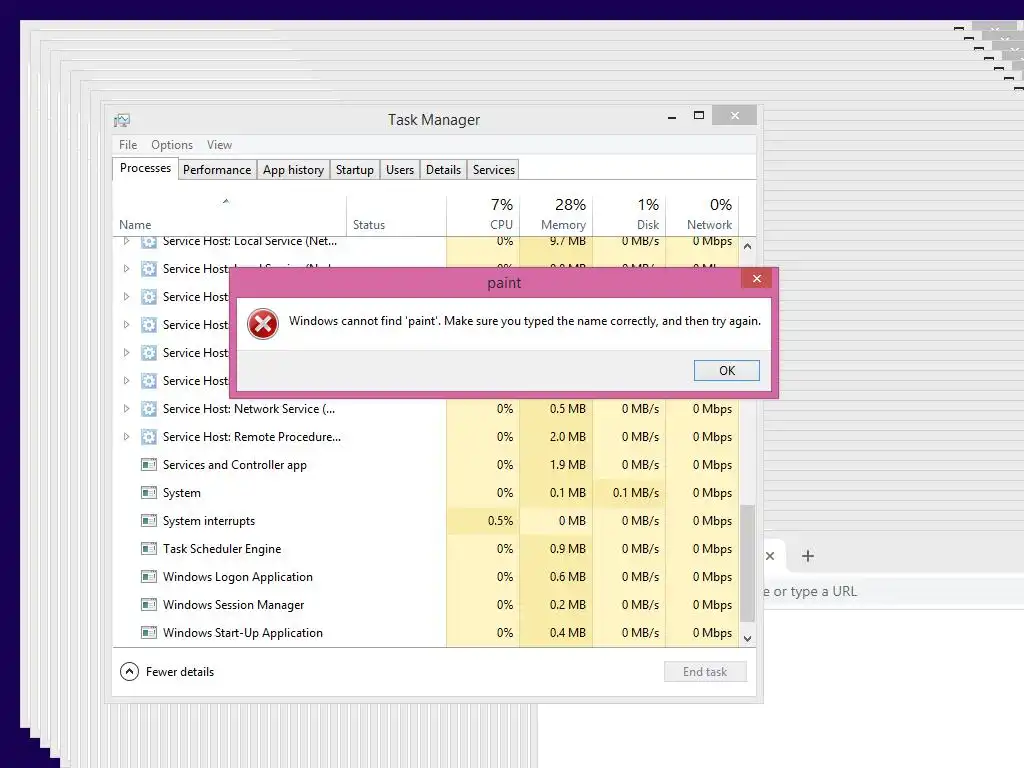Screen dimensions: 1024x768
Task: Sort by the Disk column header
Action: (x=630, y=216)
